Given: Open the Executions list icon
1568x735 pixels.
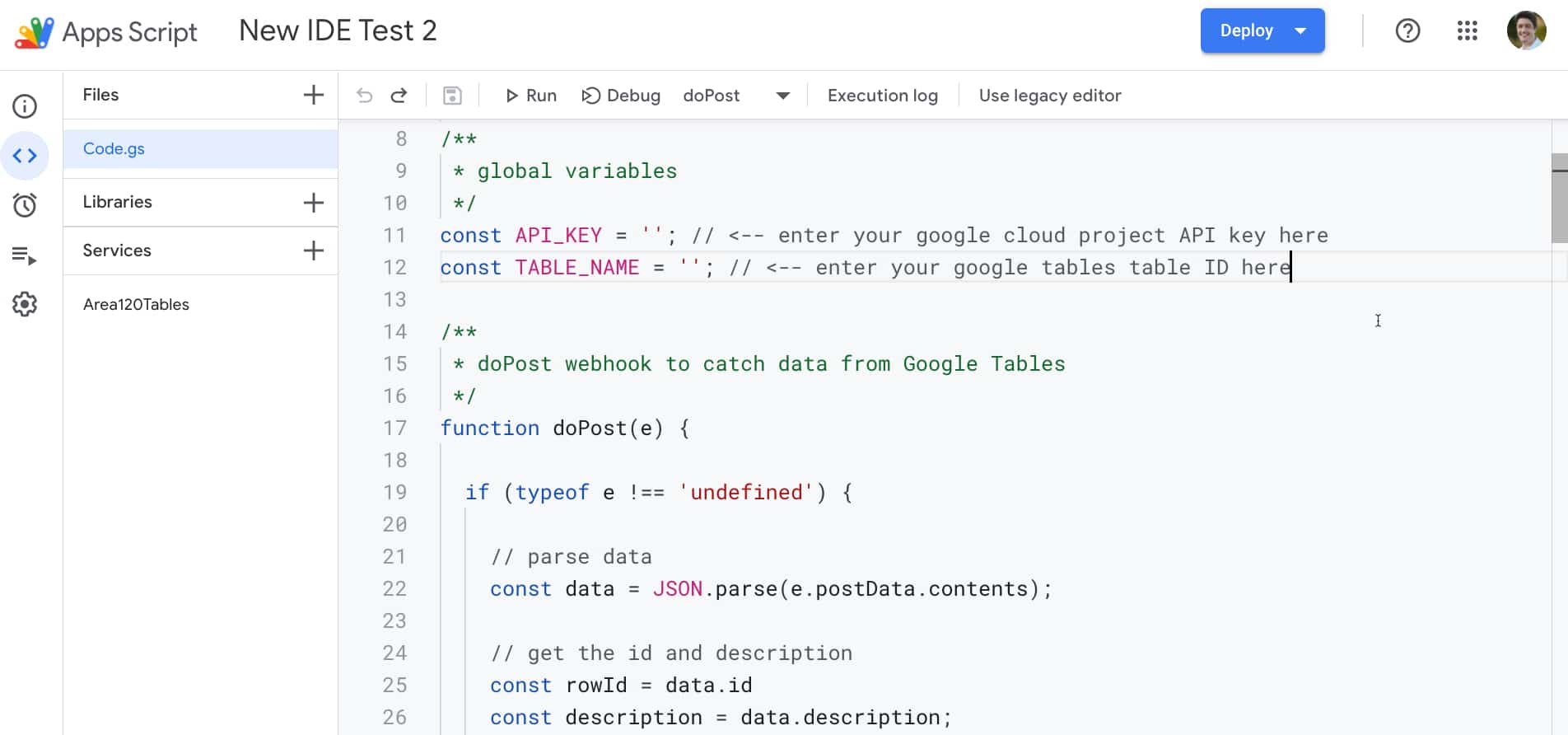Looking at the screenshot, I should (25, 255).
